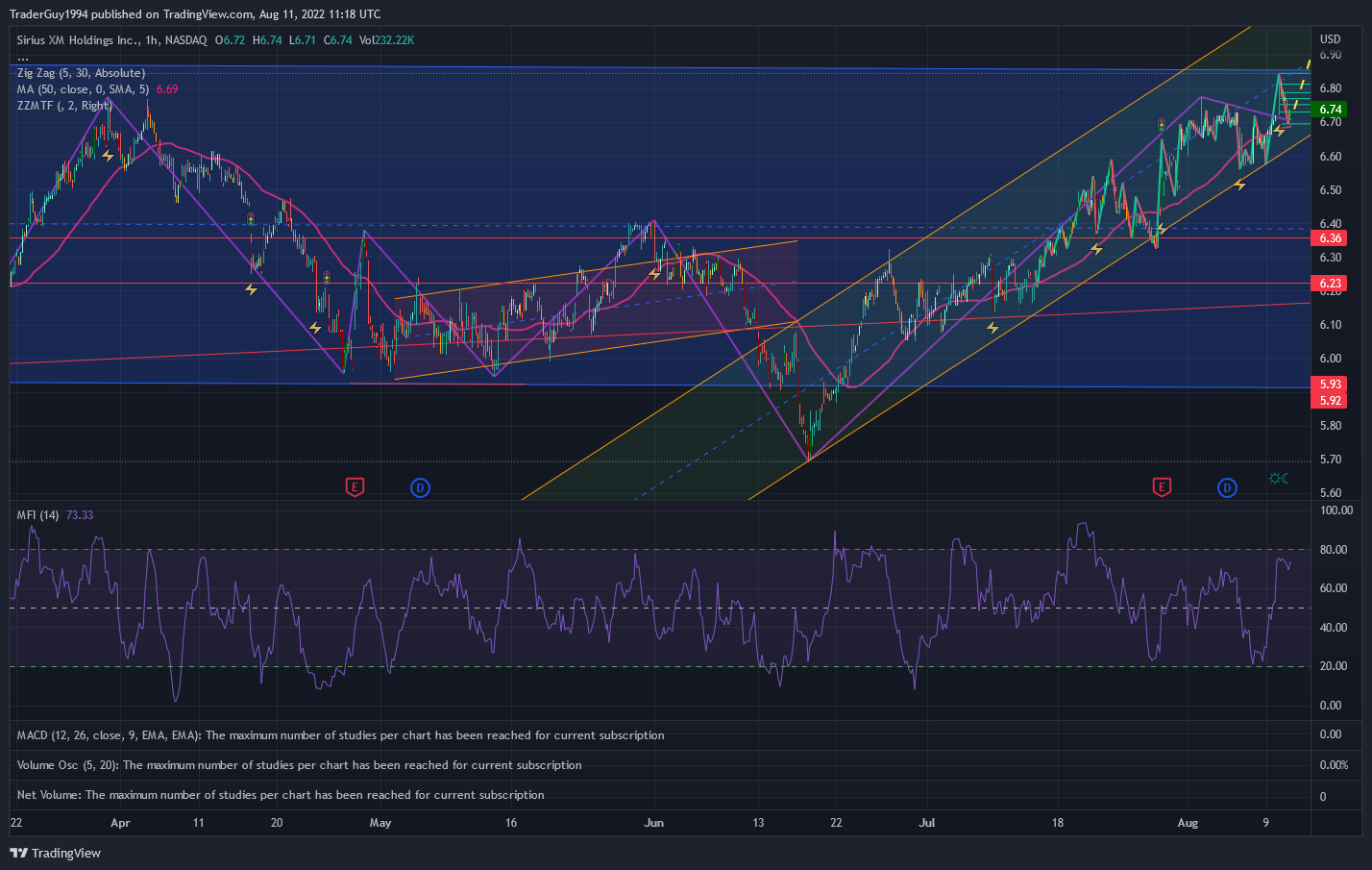
Task: Click the sun and moon session icon
Action: tap(1279, 479)
